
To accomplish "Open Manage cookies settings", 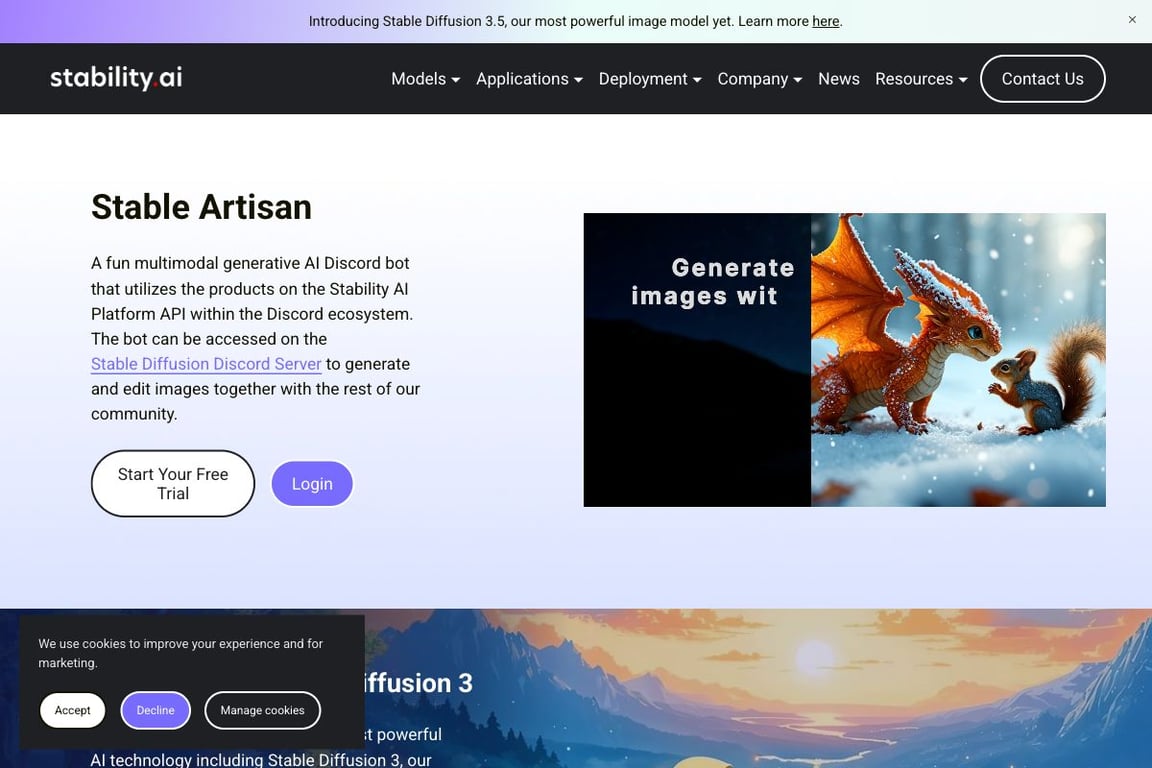I will click(x=262, y=710).
